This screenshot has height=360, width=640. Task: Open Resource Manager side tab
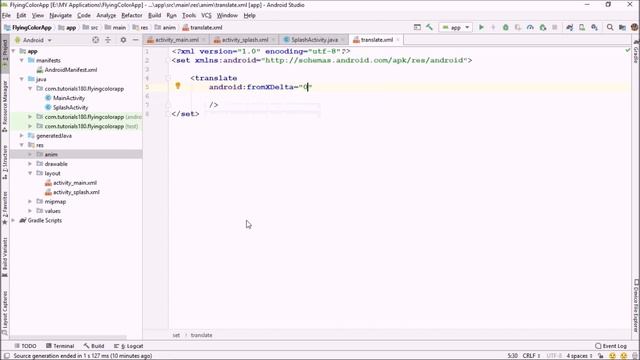(x=5, y=106)
